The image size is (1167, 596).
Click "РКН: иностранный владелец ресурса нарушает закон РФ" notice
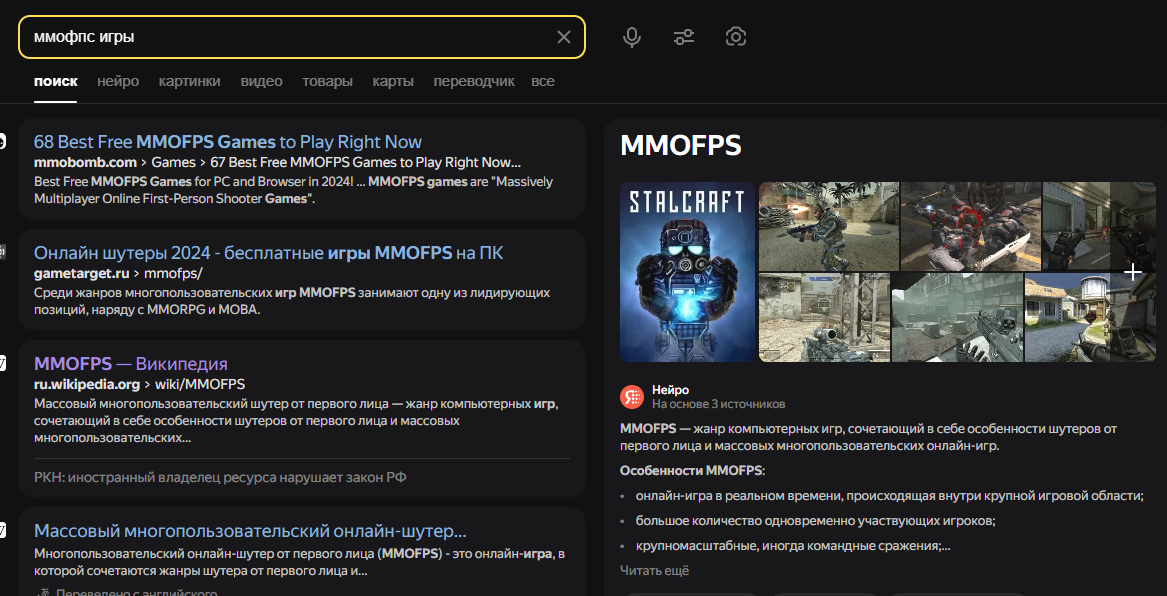[220, 477]
